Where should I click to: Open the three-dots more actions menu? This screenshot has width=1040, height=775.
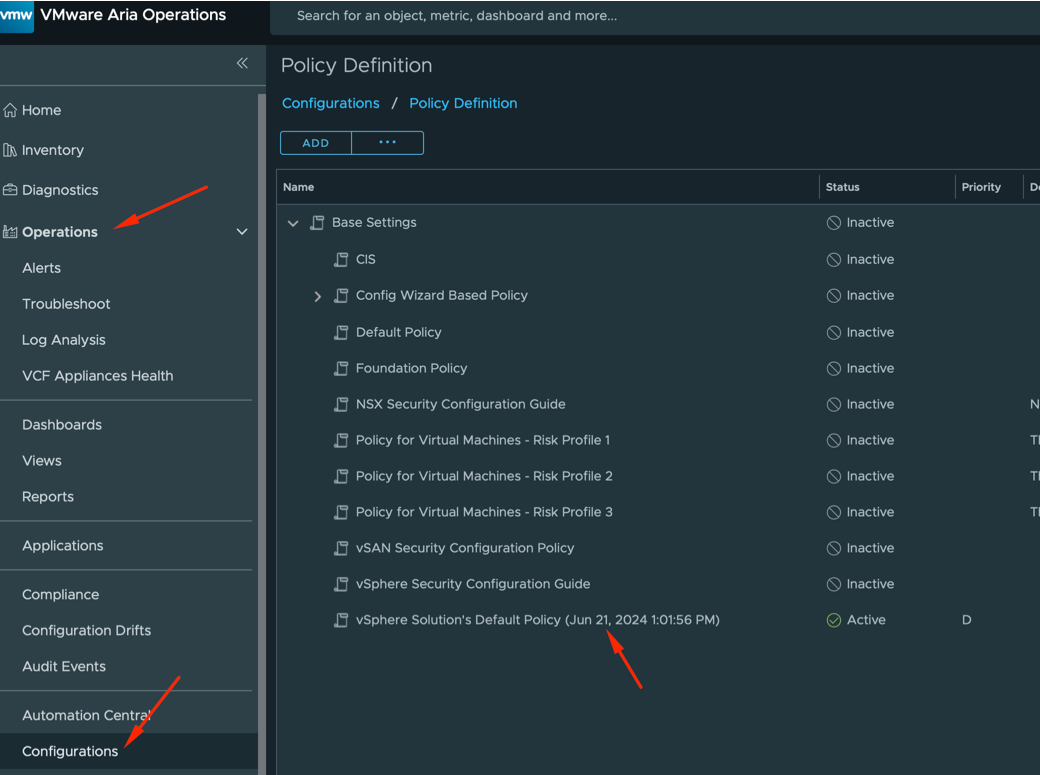click(387, 143)
